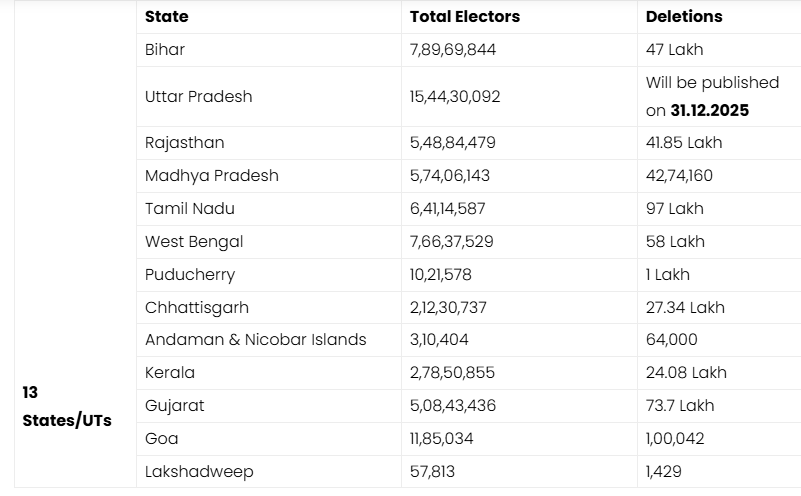Click Kerala total electors 2,78,50,855
The image size is (801, 496).
click(452, 372)
